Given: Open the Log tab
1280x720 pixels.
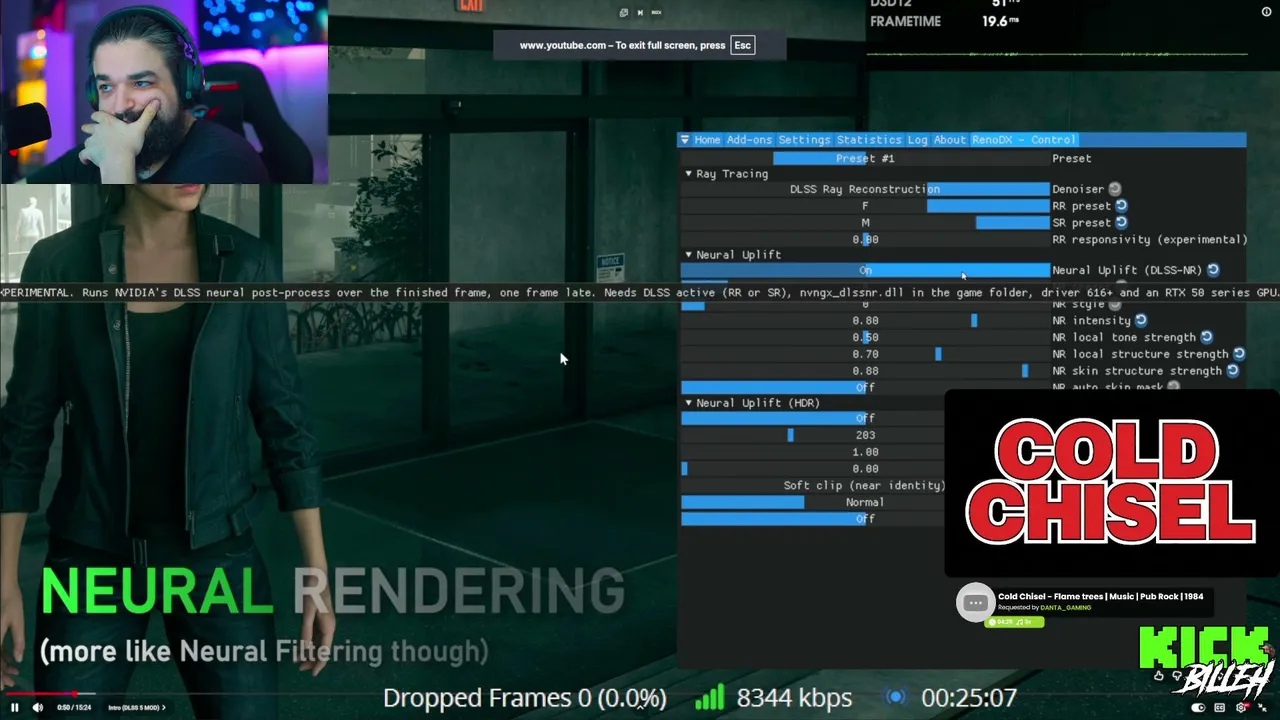Looking at the screenshot, I should tap(917, 140).
